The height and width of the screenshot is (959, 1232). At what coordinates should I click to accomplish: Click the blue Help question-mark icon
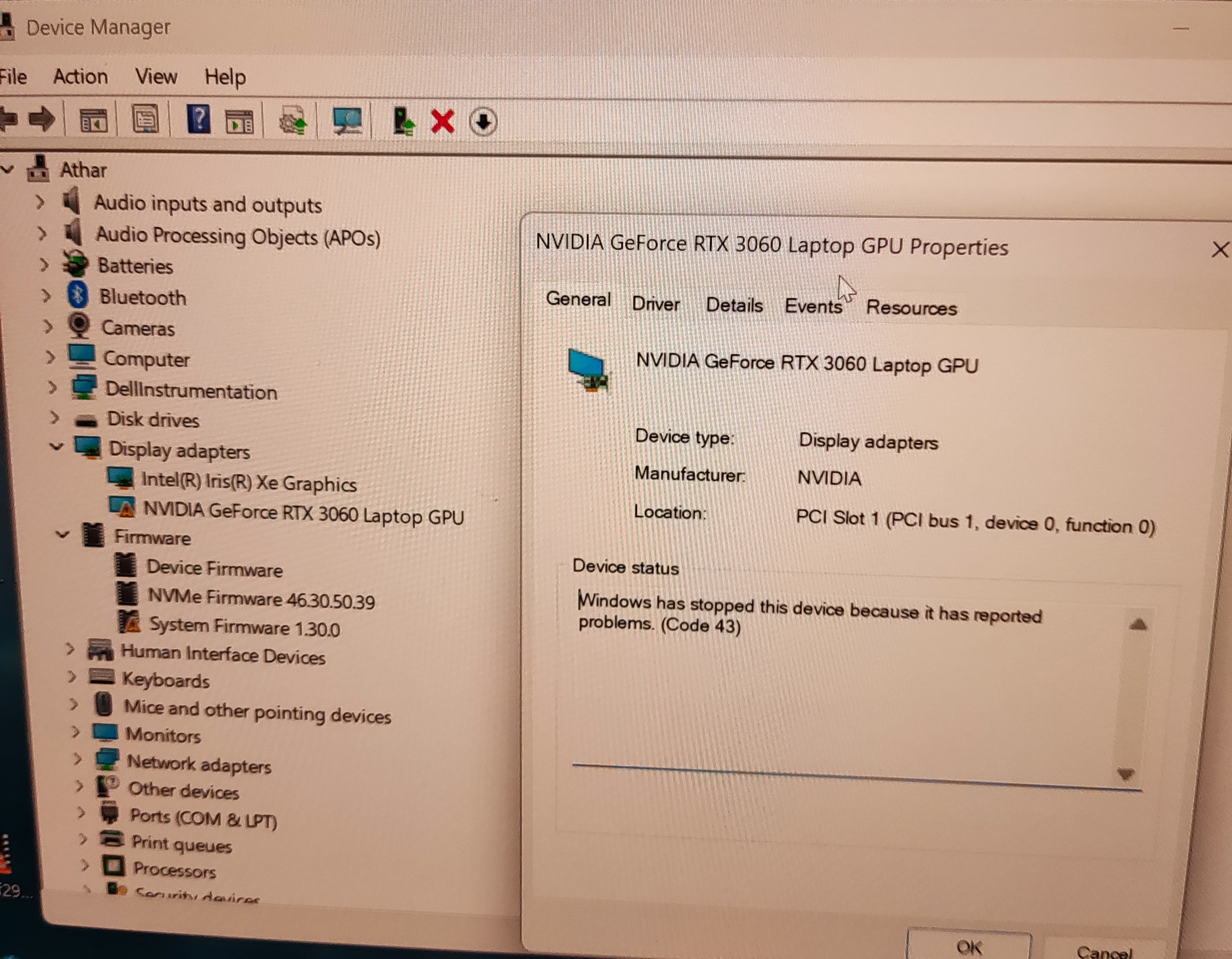pyautogui.click(x=199, y=119)
